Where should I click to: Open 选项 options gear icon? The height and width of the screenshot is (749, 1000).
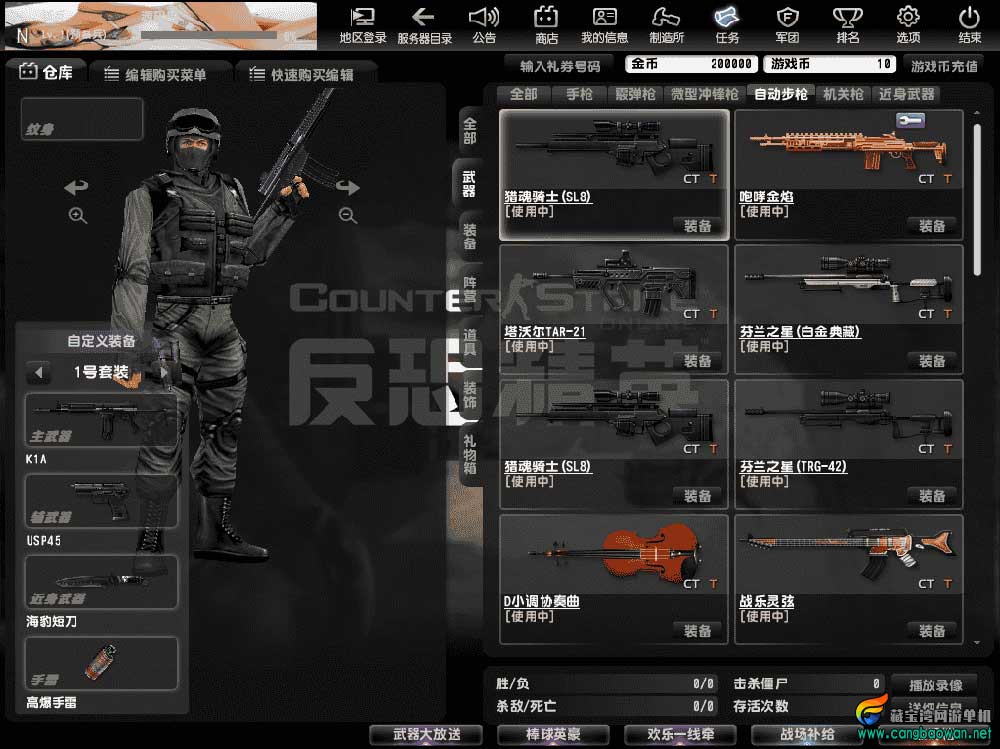click(x=908, y=26)
